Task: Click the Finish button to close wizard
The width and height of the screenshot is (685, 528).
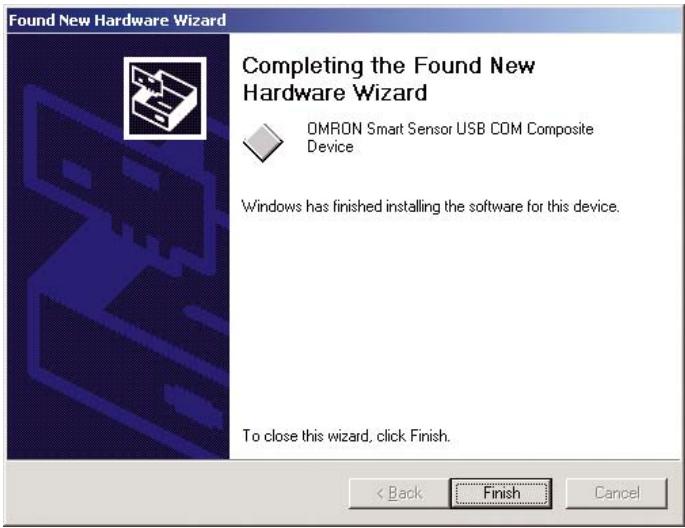Action: (501, 493)
